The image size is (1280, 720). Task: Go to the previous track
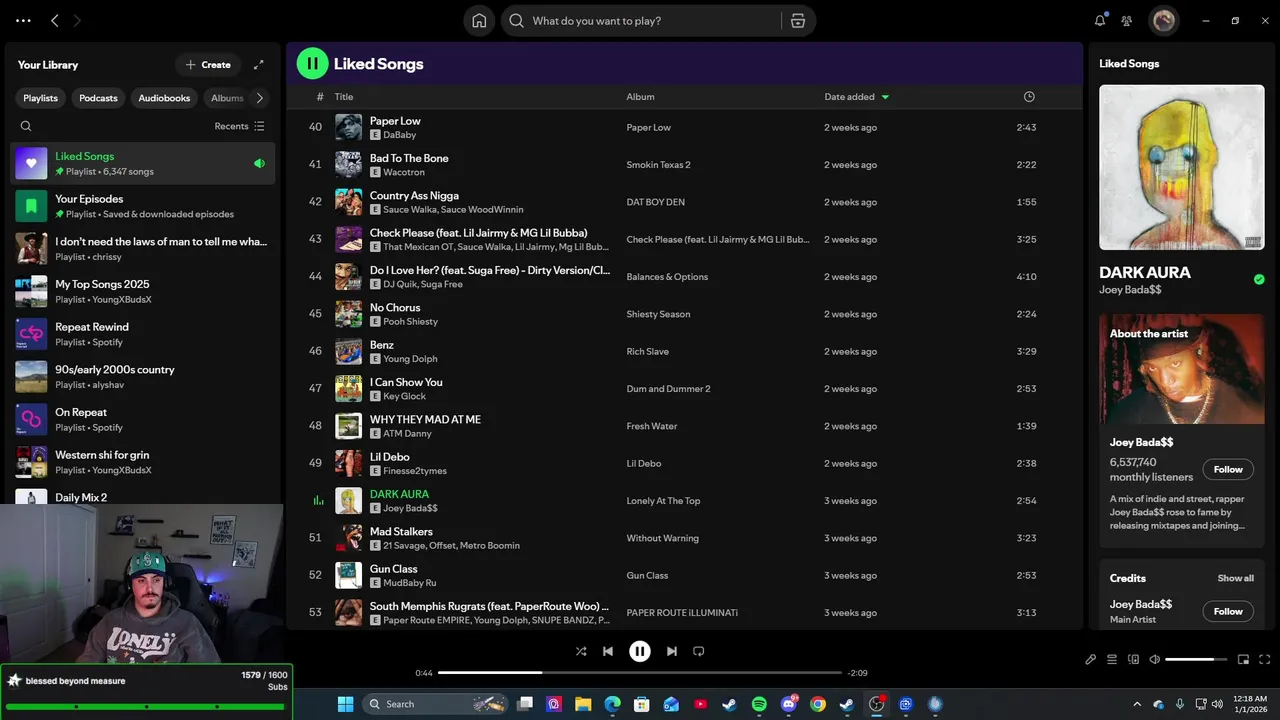[x=608, y=651]
